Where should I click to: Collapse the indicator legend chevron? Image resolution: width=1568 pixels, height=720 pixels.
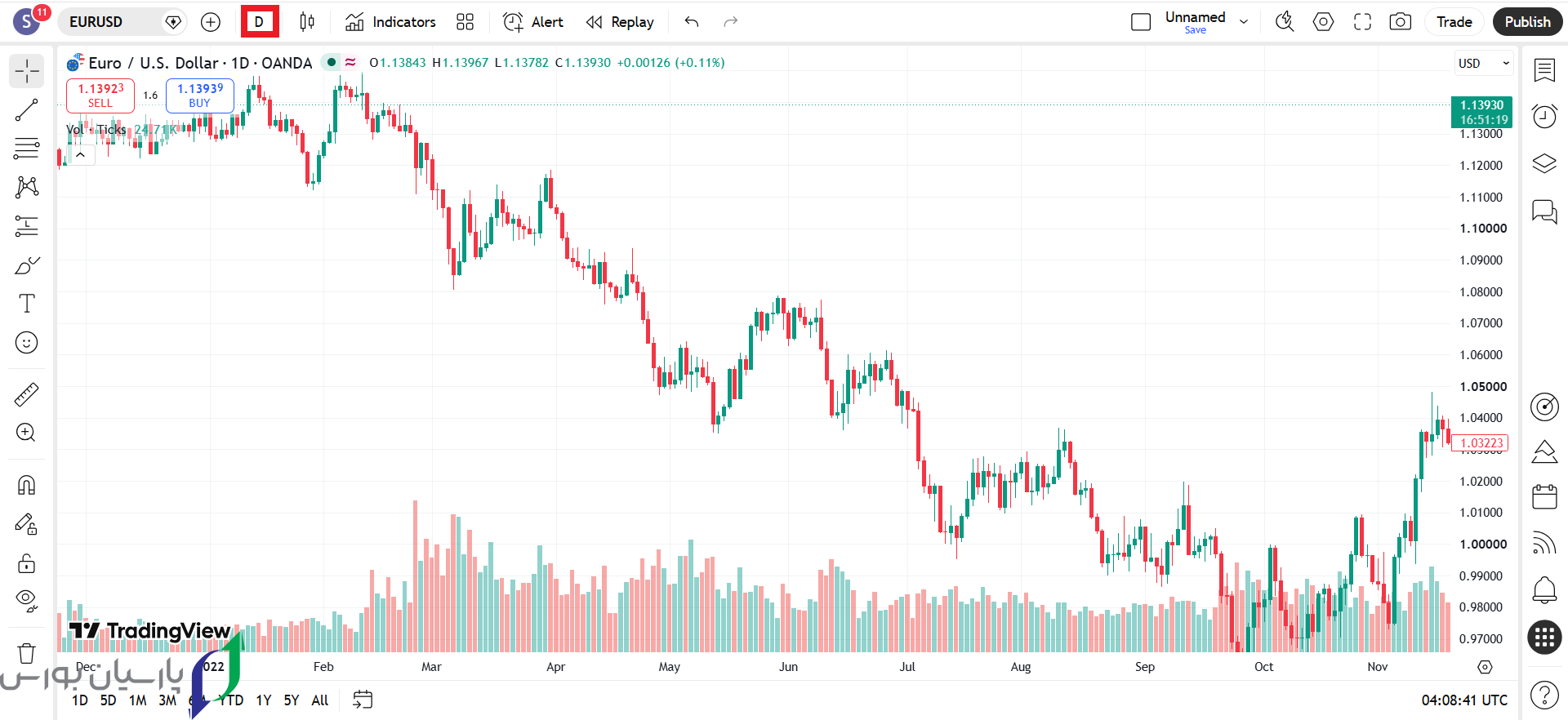81,154
